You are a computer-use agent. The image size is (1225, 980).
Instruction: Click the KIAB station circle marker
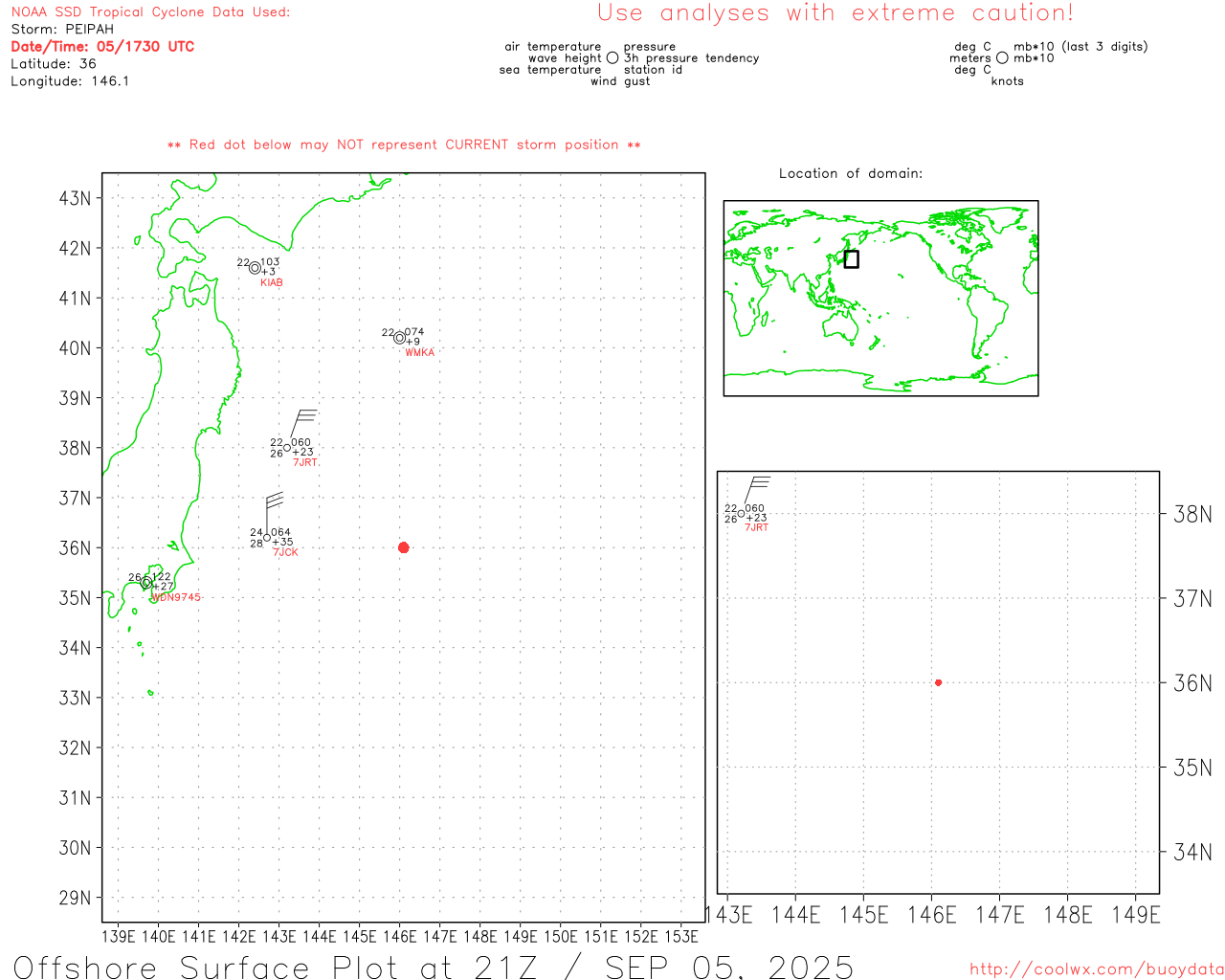pos(255,268)
